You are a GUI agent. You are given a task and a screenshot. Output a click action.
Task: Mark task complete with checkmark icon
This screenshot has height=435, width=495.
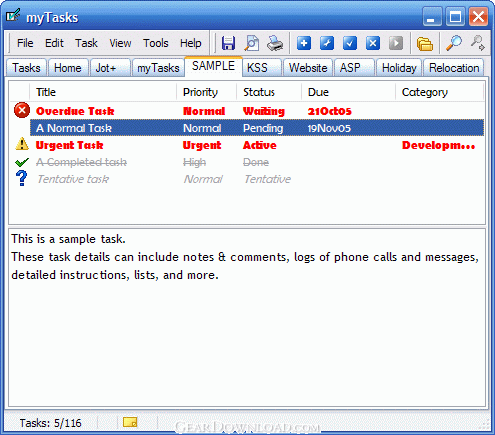(x=350, y=43)
